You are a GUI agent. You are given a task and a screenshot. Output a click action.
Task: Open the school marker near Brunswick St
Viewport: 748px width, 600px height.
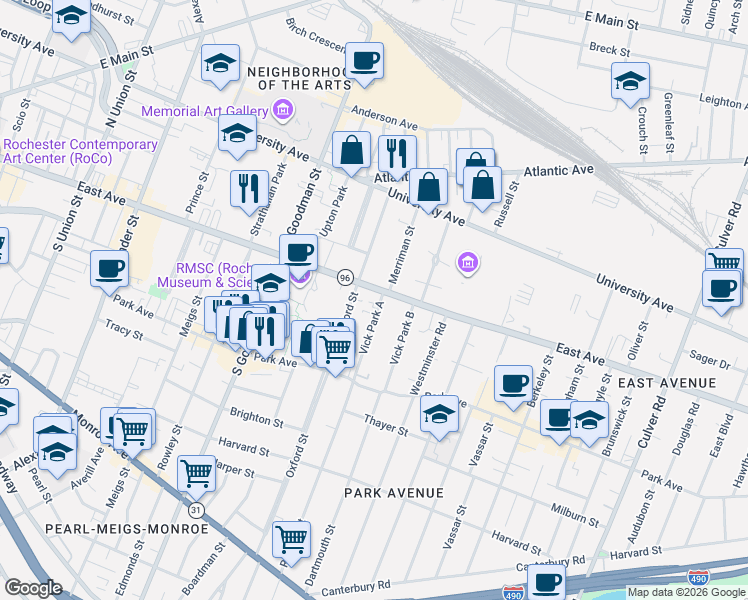coord(589,421)
